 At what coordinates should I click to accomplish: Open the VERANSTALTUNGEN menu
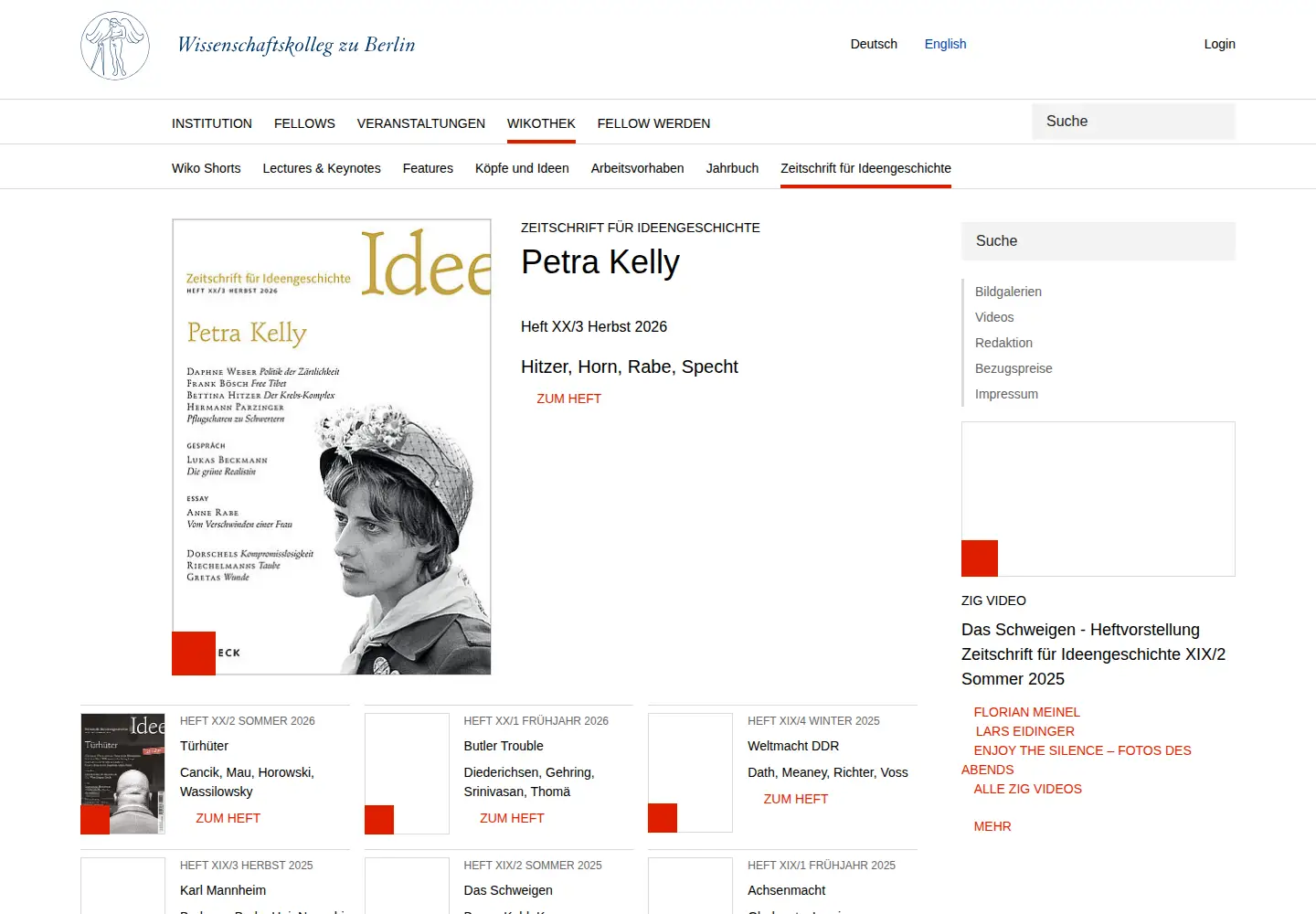click(421, 123)
